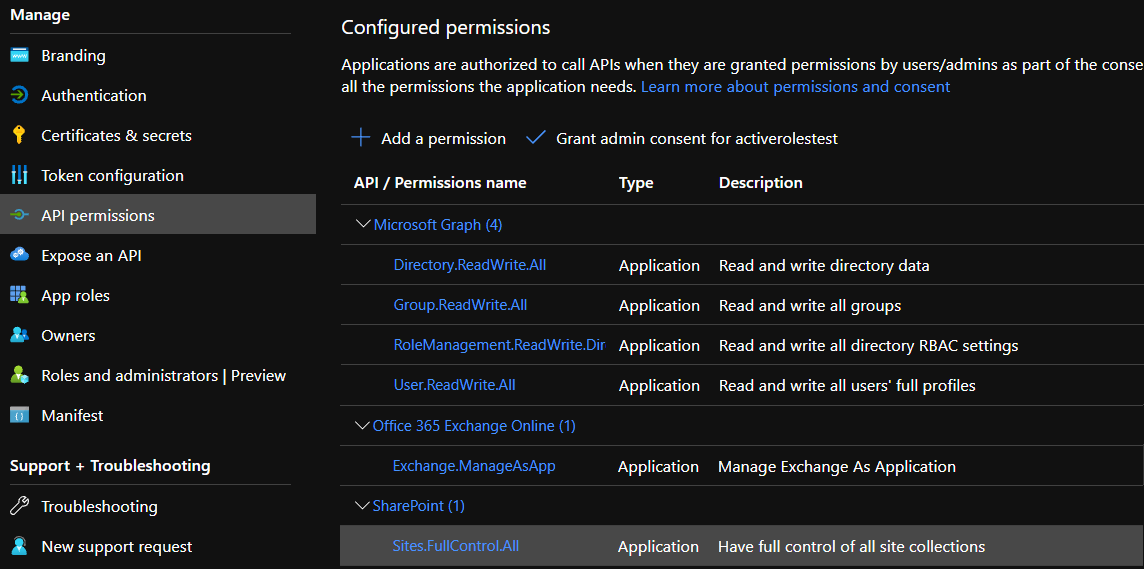The image size is (1144, 569).
Task: Collapse the SharePoint (1) group chevron
Action: point(362,505)
